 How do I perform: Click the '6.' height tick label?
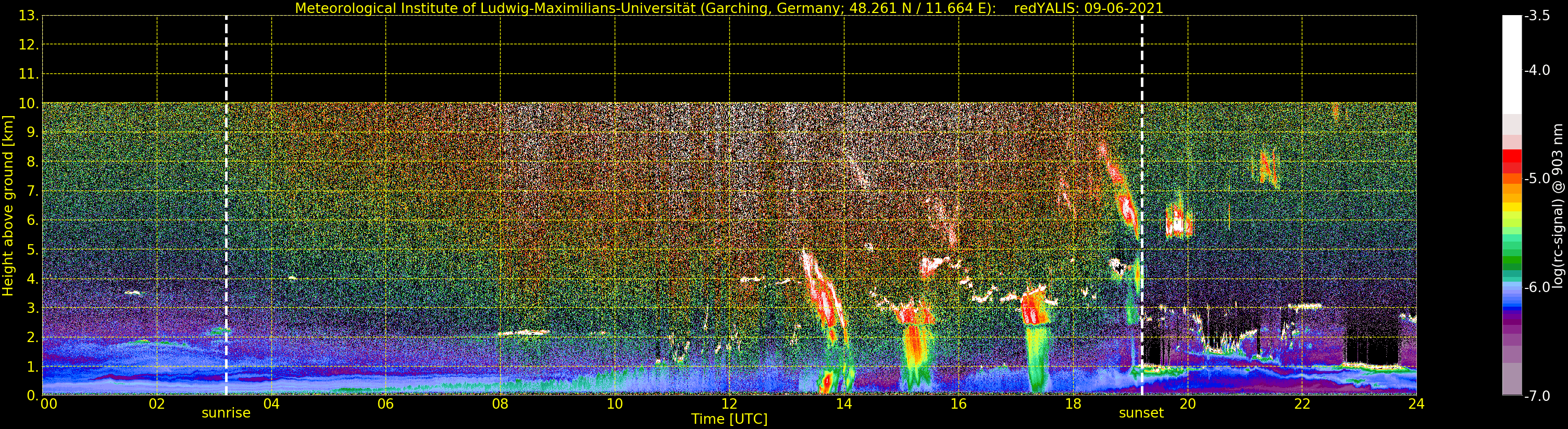(x=32, y=220)
